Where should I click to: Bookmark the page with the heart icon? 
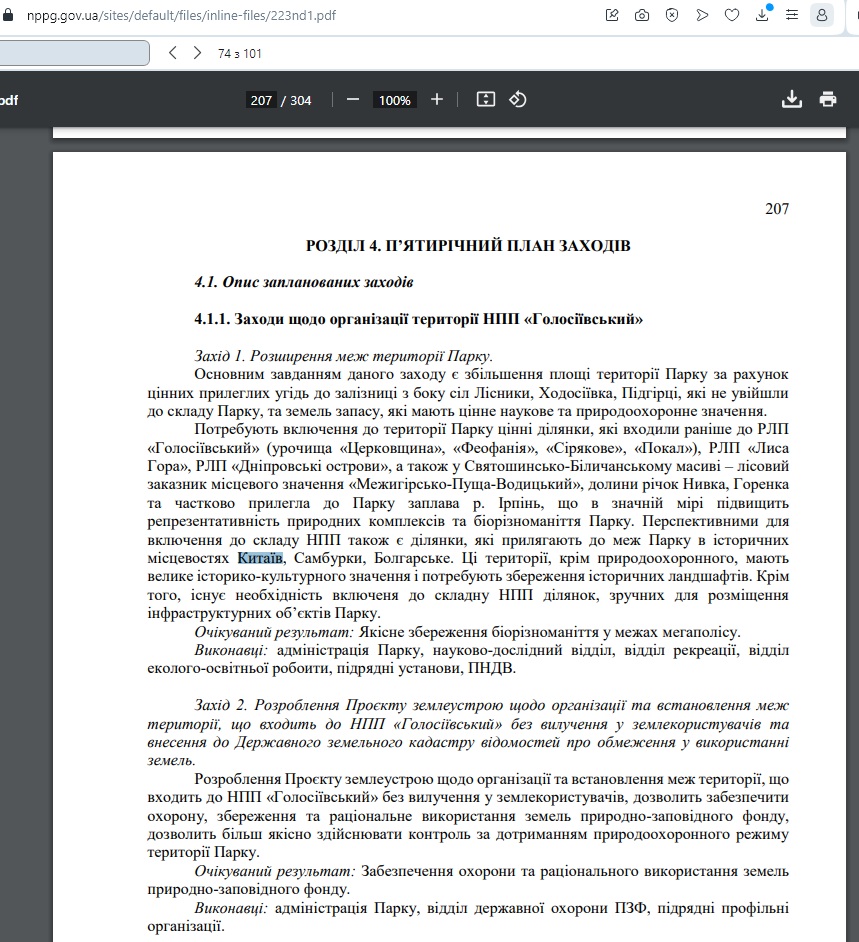tap(732, 15)
